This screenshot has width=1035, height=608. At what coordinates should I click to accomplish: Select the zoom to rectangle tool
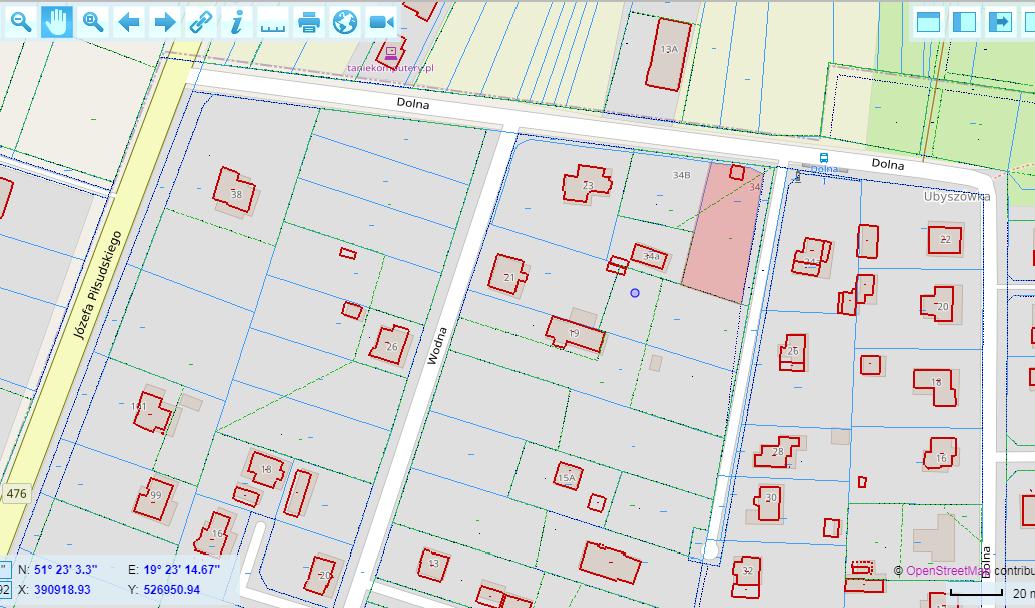click(x=92, y=22)
